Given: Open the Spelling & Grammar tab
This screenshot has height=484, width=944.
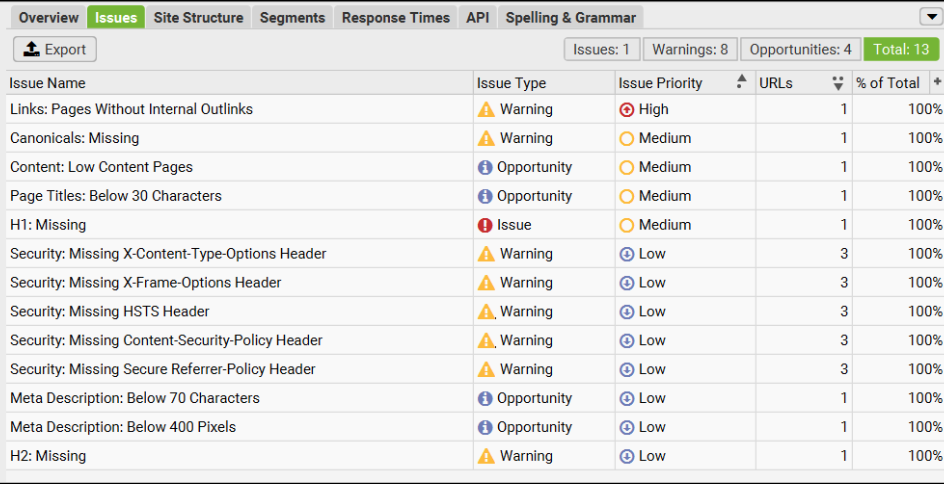Looking at the screenshot, I should coord(570,18).
